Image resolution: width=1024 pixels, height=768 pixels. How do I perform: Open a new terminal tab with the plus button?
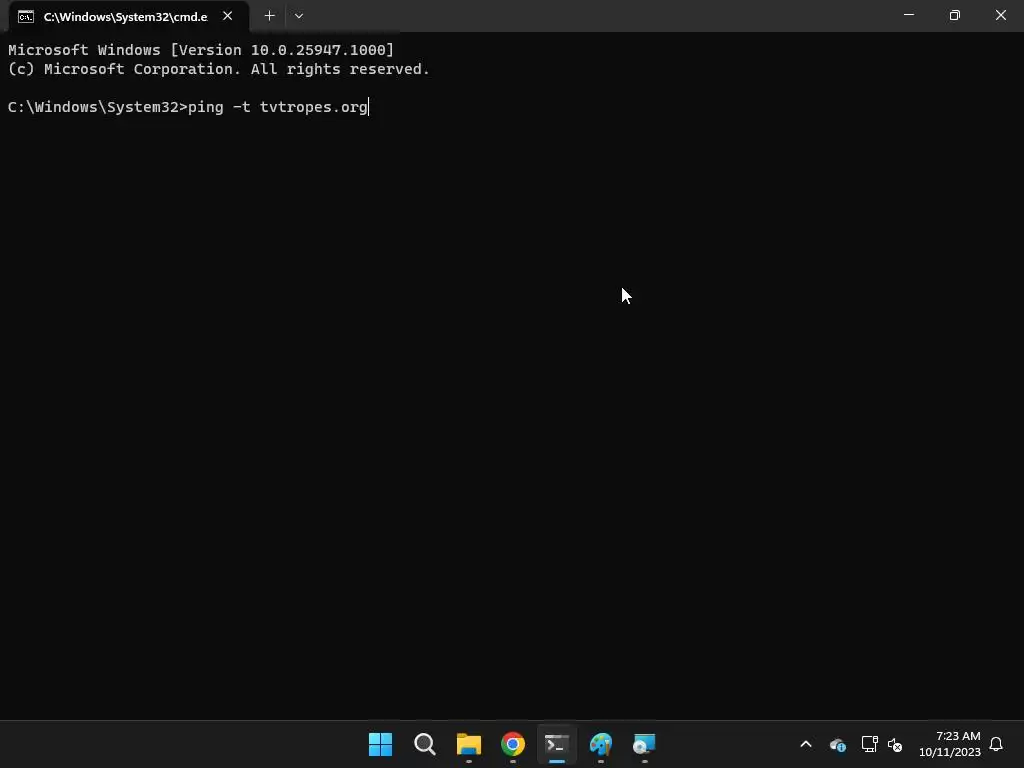pyautogui.click(x=269, y=16)
